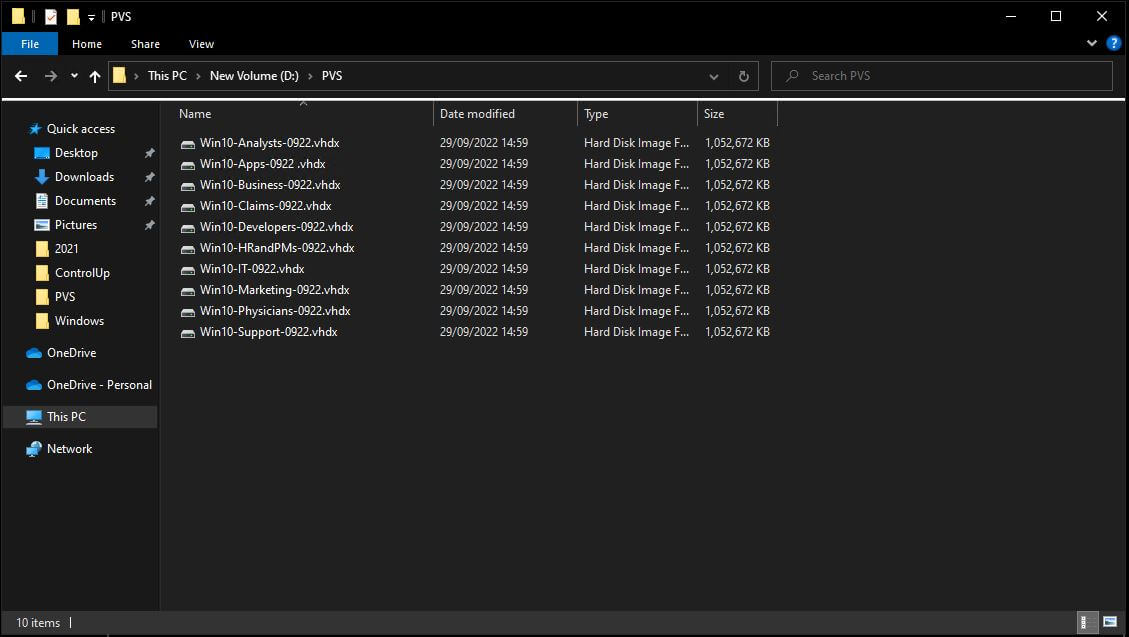Select Win10-IT-0922.vhdx file
The height and width of the screenshot is (637, 1129).
[250, 268]
